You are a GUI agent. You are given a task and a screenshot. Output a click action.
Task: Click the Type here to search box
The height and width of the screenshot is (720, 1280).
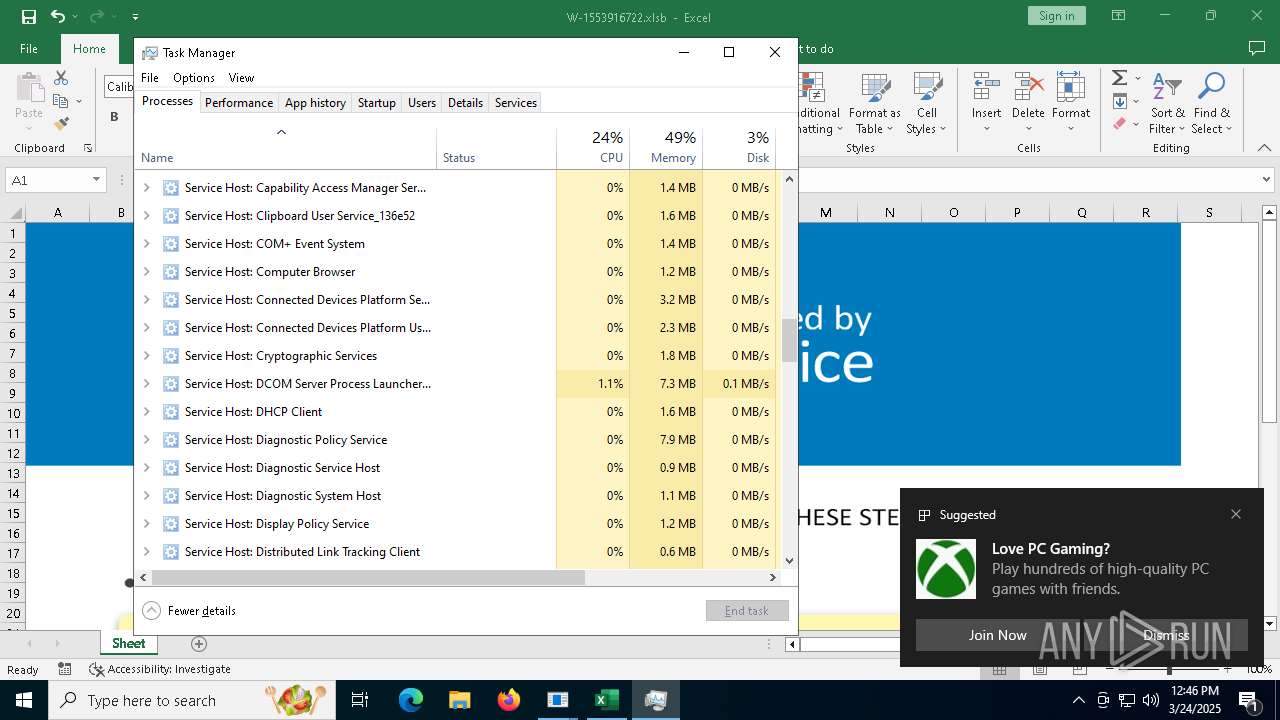[192, 700]
